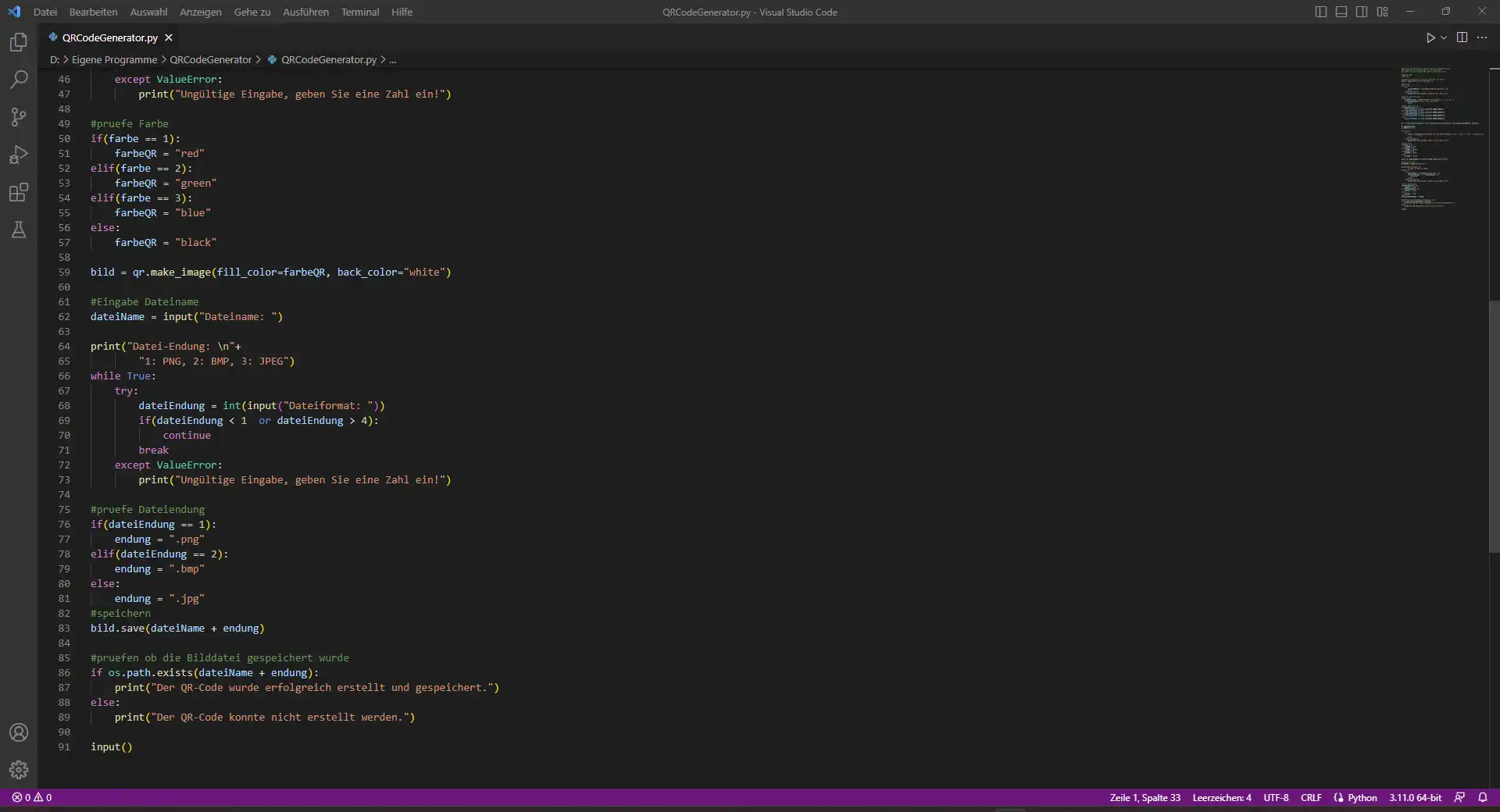The width and height of the screenshot is (1500, 812).
Task: Click the UTF-8 encoding indicator
Action: tap(1276, 797)
